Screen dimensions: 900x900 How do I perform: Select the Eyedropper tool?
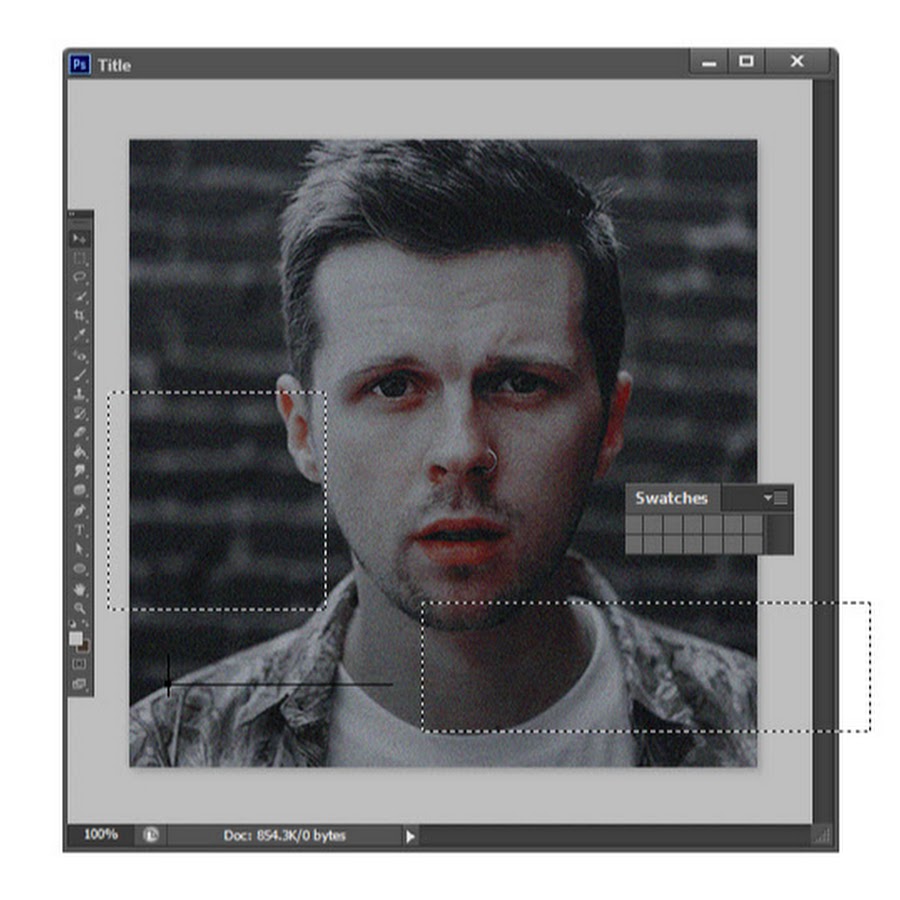(80, 335)
